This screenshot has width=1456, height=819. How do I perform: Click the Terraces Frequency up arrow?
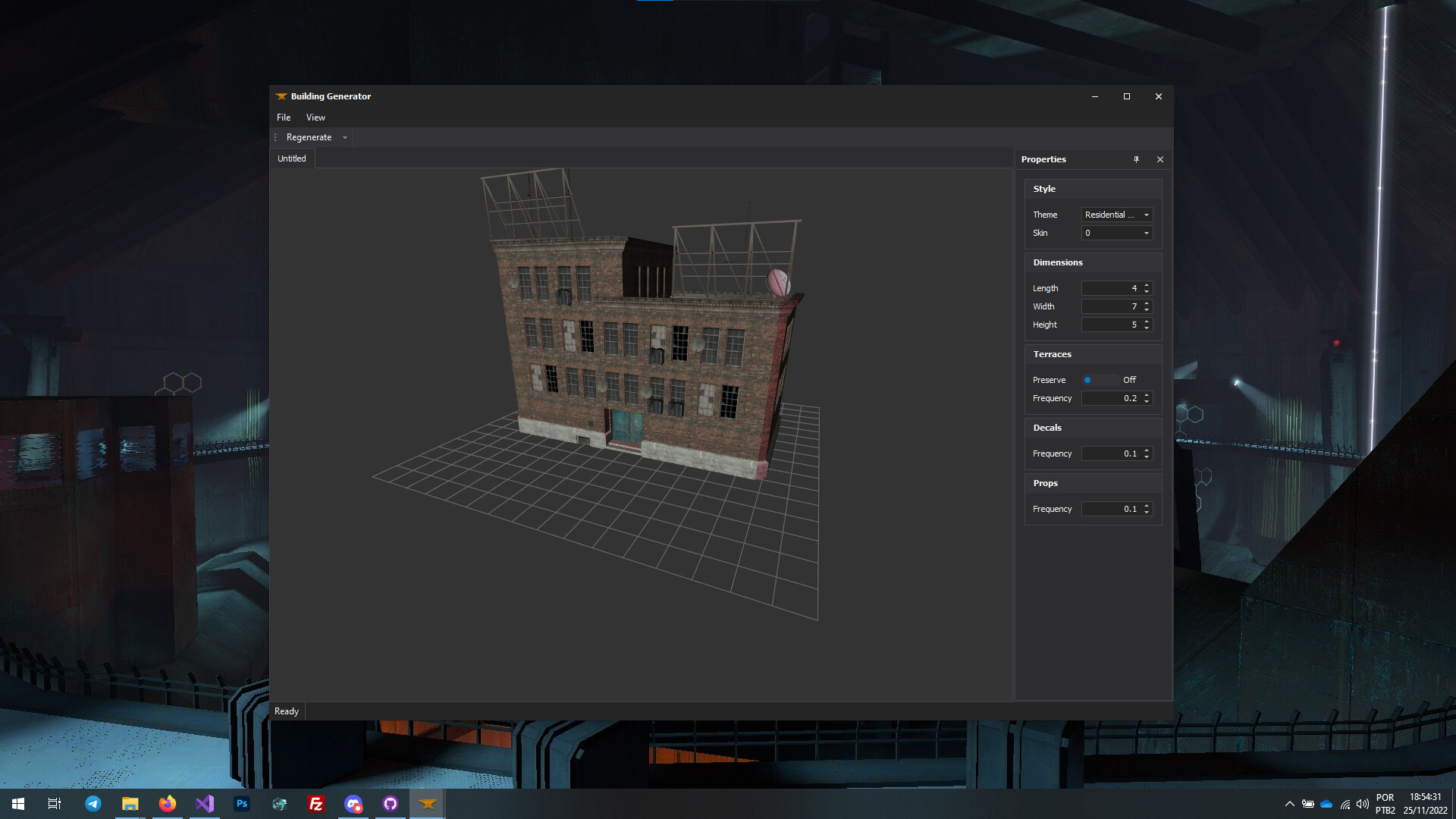[1147, 394]
